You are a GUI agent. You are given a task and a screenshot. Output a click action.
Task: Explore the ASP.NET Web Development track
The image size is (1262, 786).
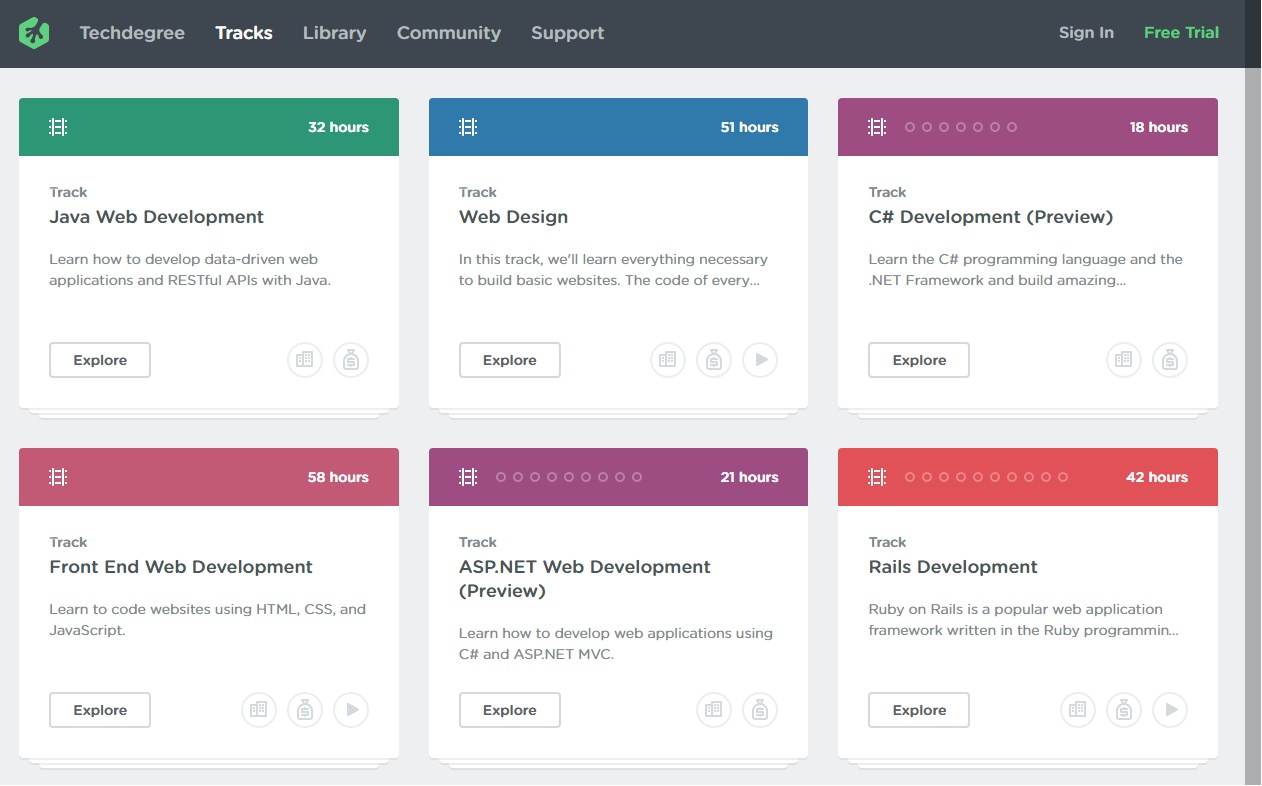tap(510, 710)
